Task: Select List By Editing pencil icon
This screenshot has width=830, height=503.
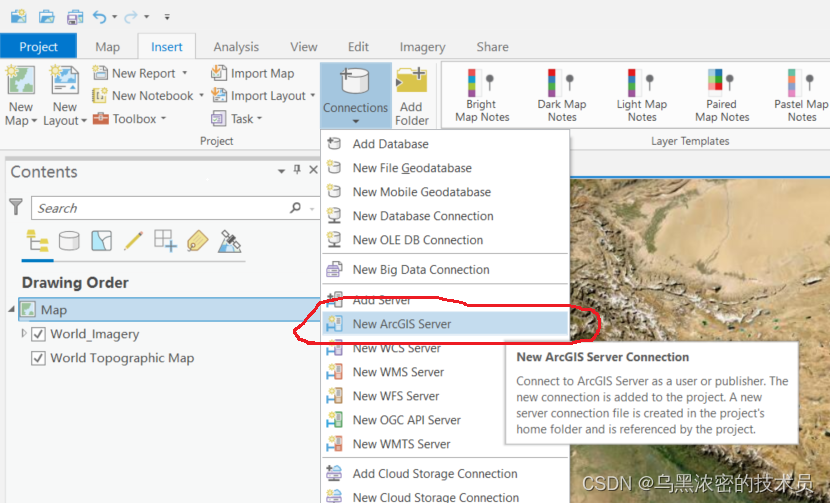Action: pyautogui.click(x=133, y=241)
